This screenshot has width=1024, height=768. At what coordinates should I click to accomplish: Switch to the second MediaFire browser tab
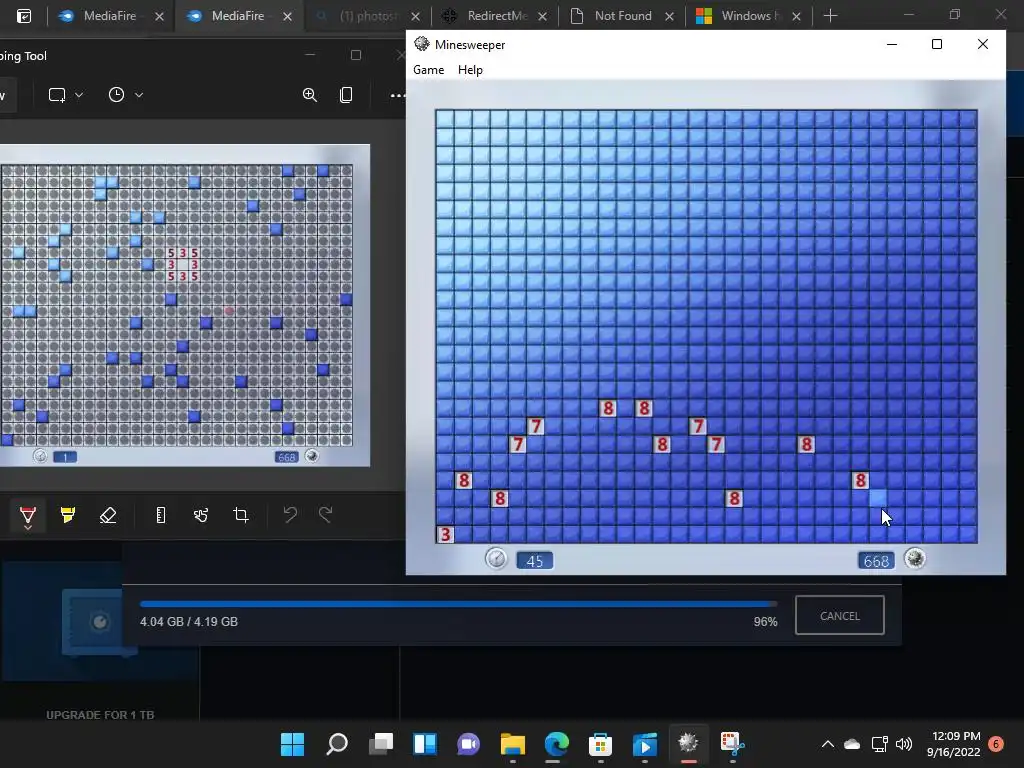pos(238,16)
